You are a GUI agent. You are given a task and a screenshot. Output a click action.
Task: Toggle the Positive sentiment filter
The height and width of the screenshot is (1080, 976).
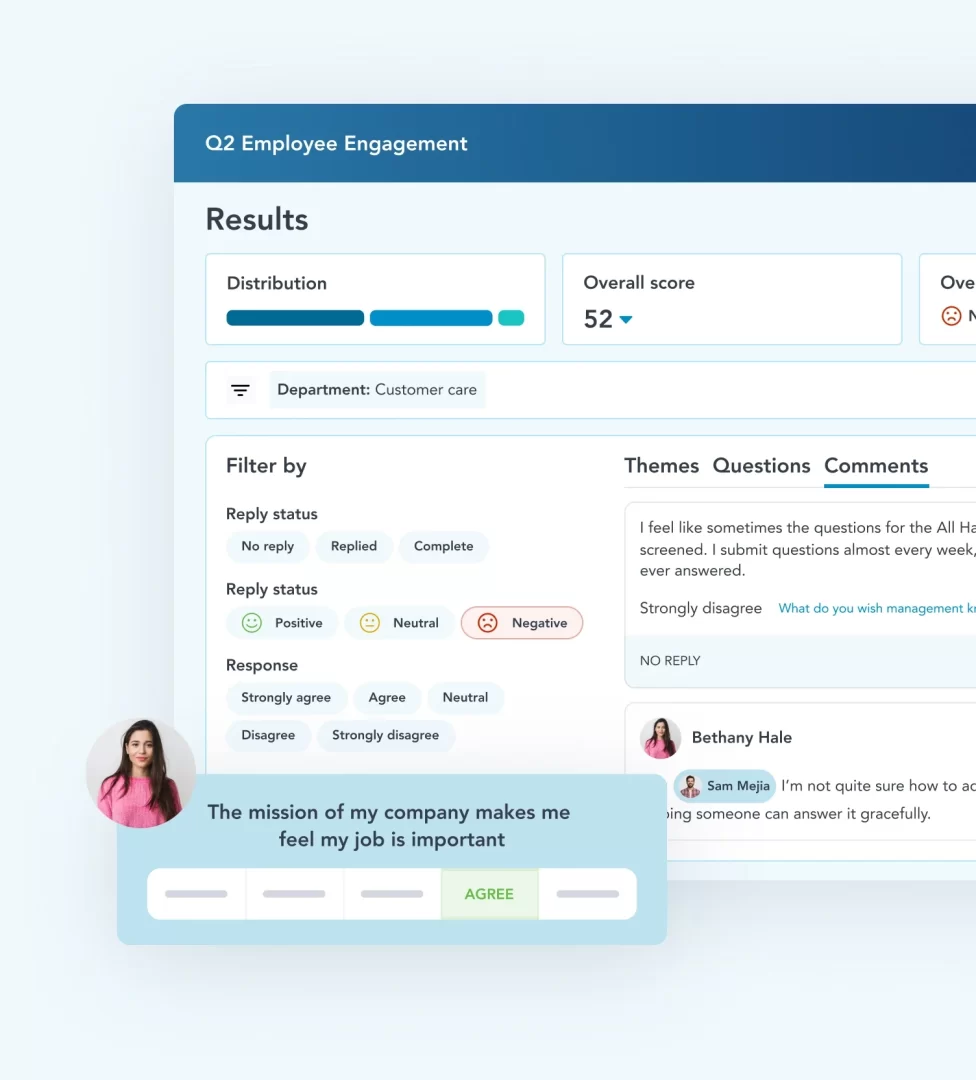(x=282, y=623)
